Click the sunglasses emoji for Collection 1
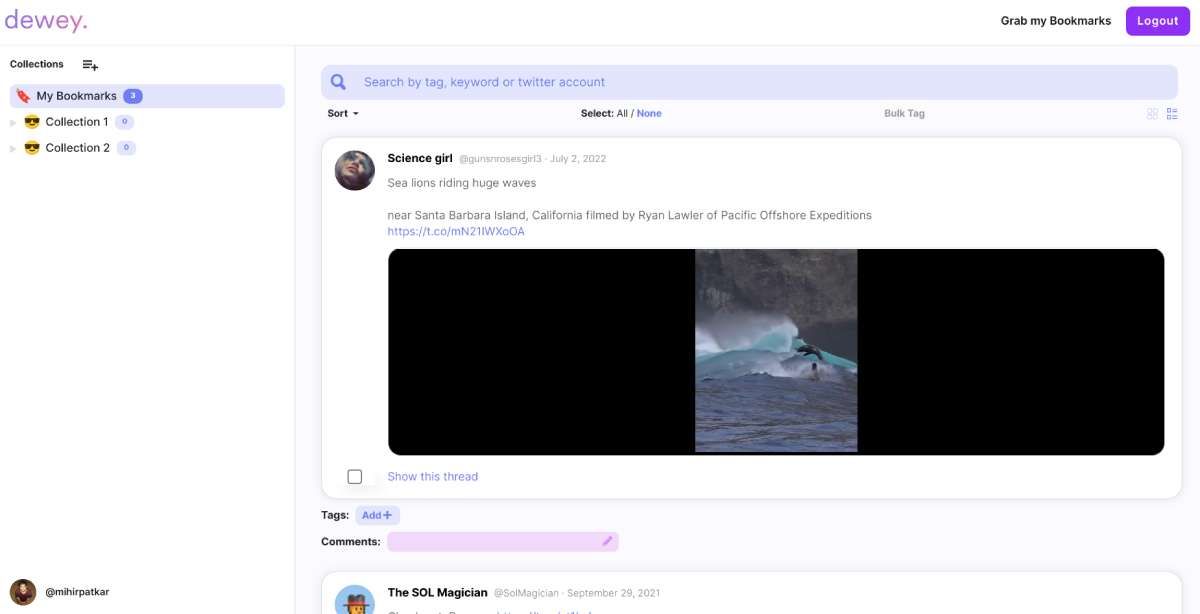The height and width of the screenshot is (614, 1200). coord(31,121)
